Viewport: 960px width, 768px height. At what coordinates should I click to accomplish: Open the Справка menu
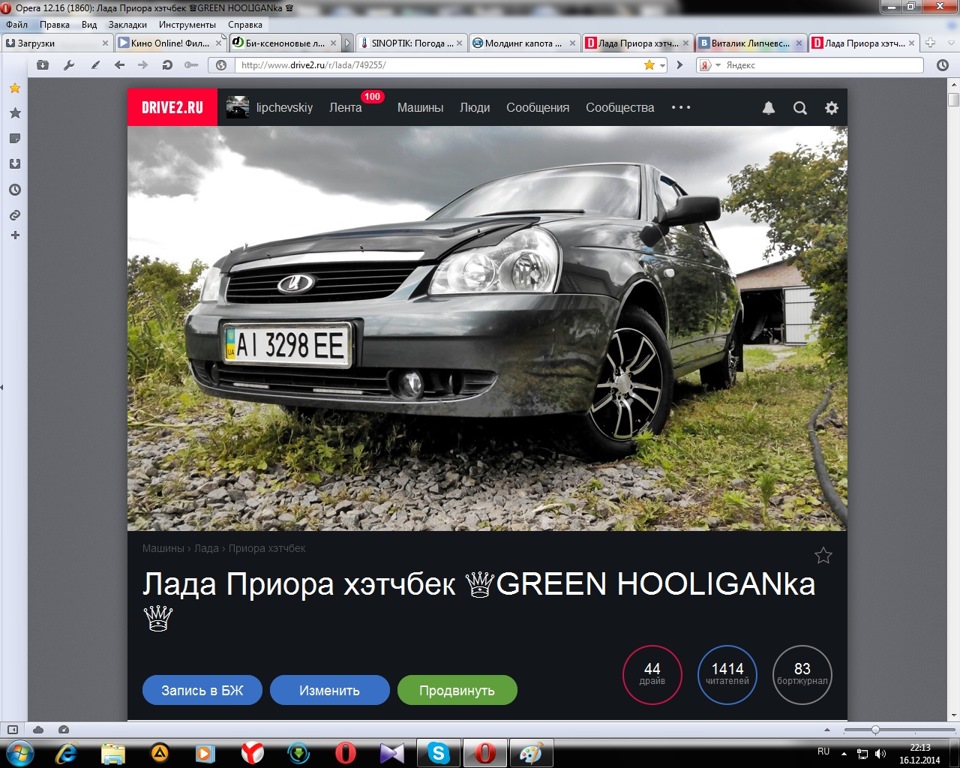coord(245,24)
